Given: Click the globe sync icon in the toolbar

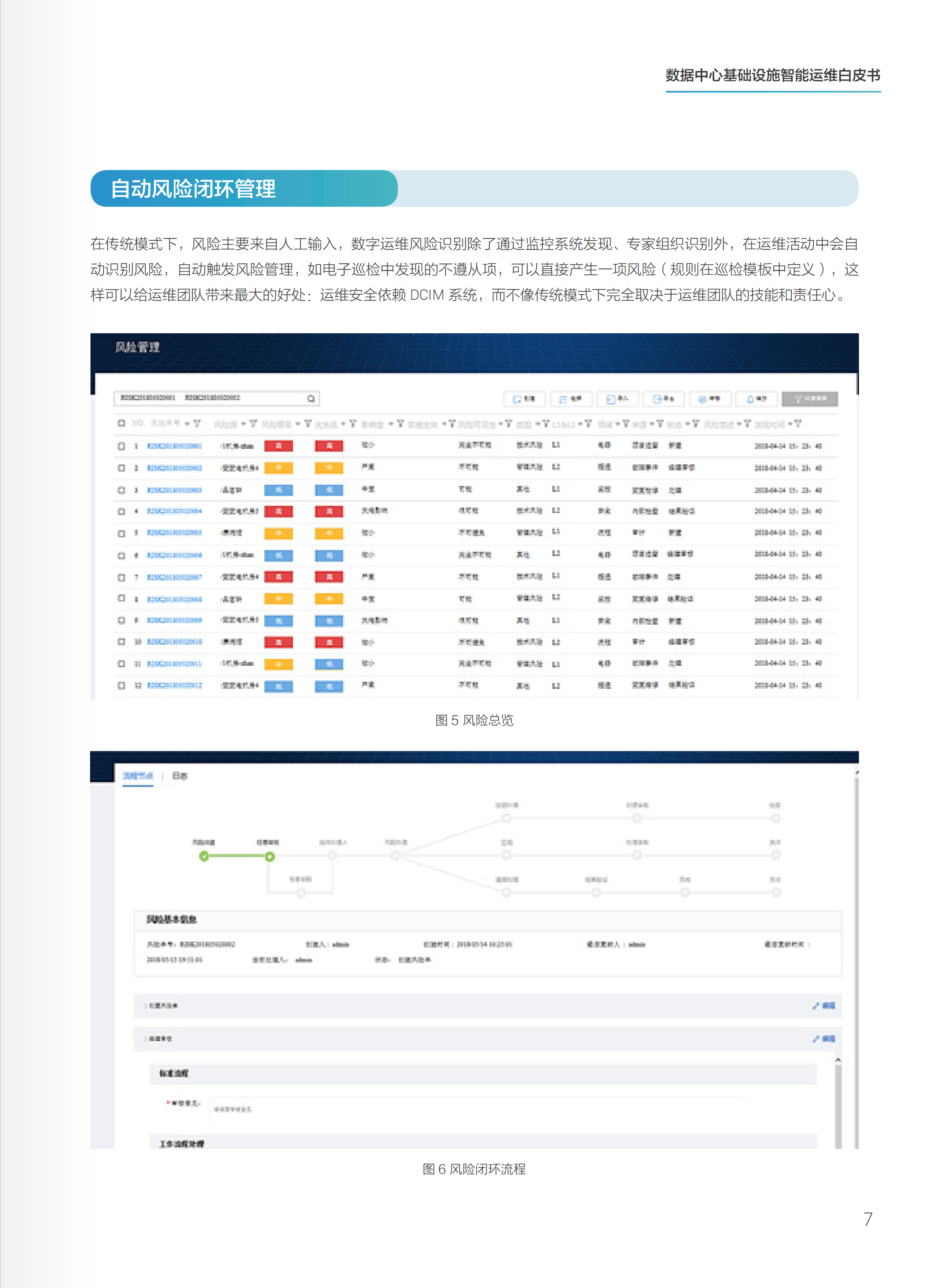Looking at the screenshot, I should (711, 399).
